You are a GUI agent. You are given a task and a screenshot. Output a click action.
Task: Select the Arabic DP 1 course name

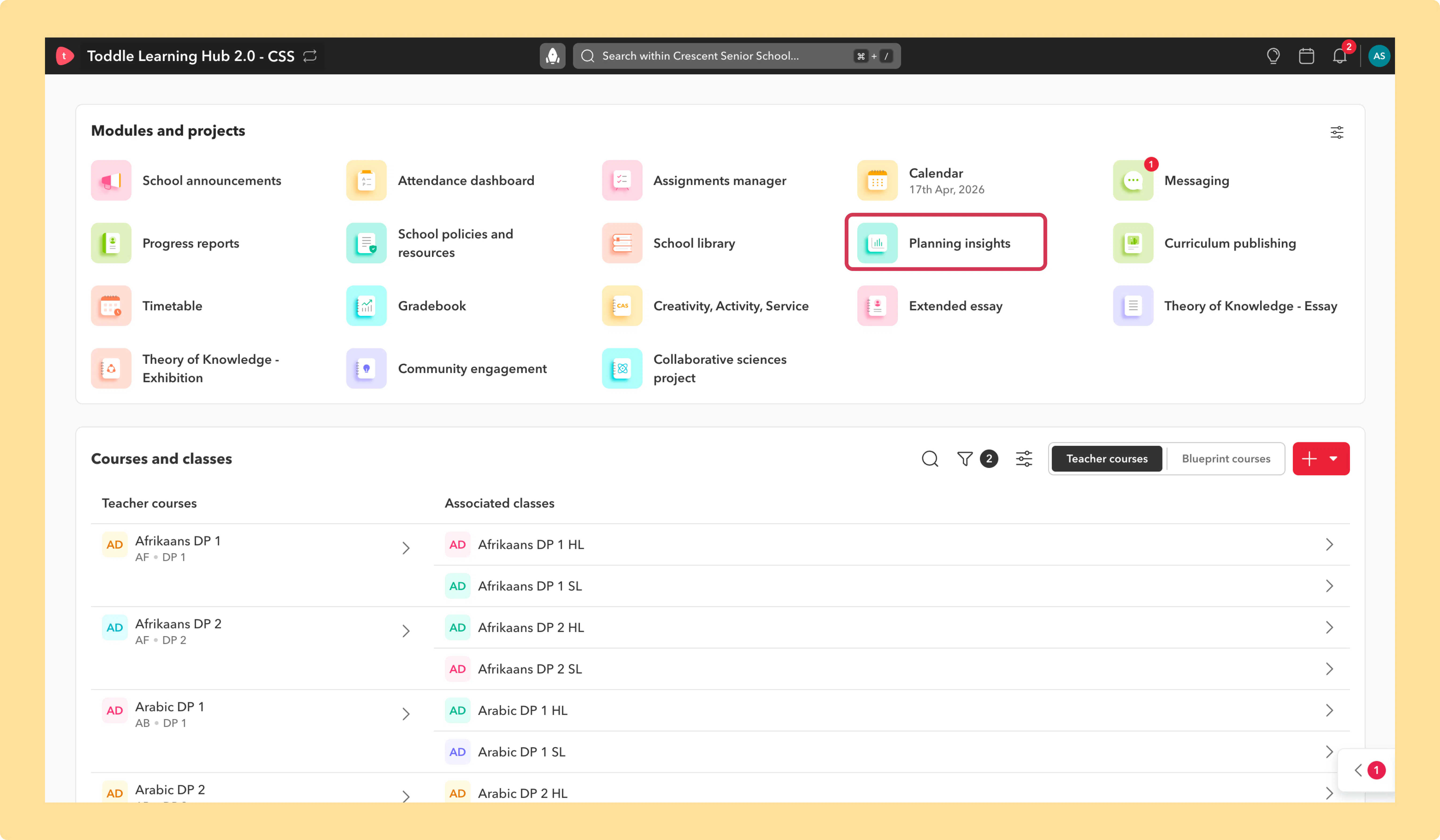170,707
